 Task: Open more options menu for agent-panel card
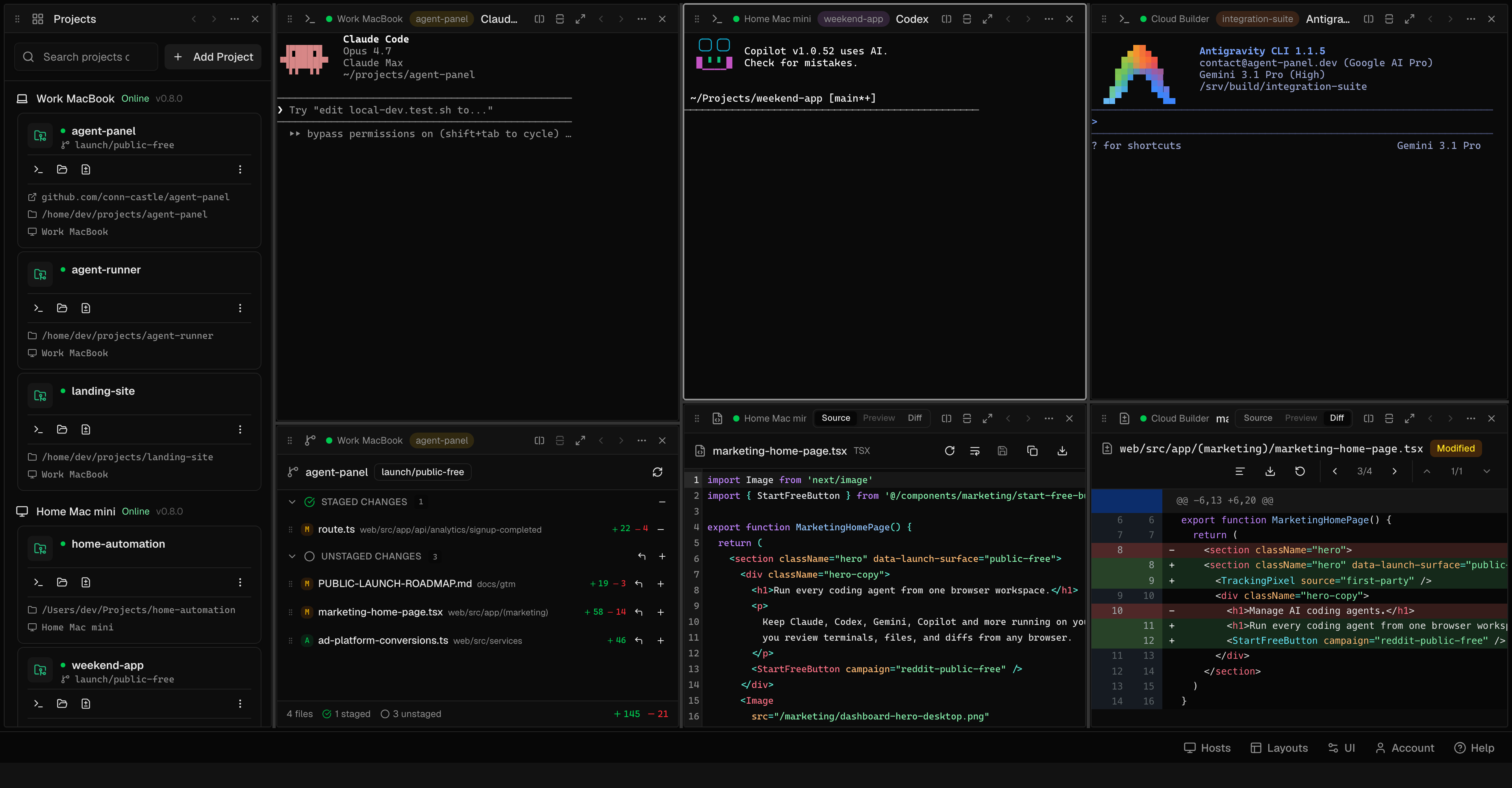coord(240,170)
